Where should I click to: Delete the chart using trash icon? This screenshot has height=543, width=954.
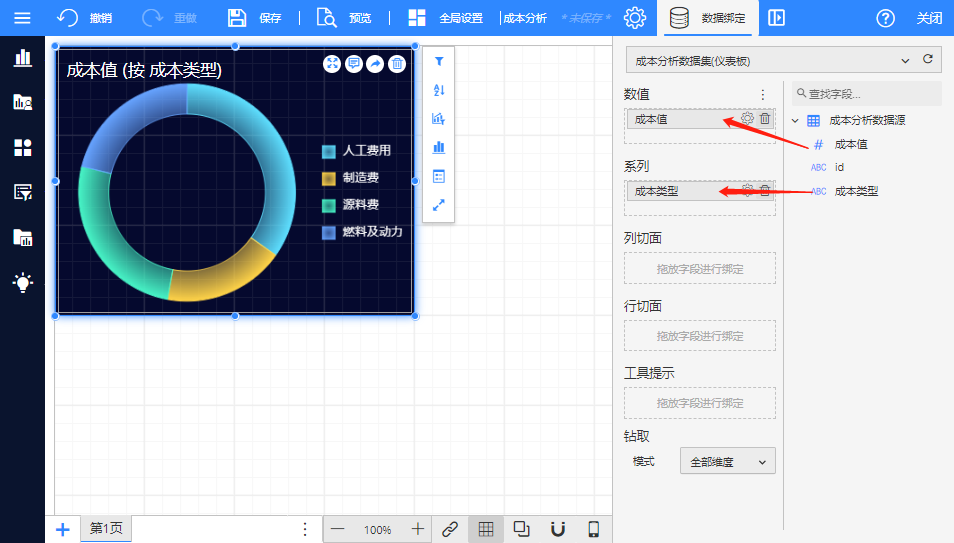coord(397,64)
